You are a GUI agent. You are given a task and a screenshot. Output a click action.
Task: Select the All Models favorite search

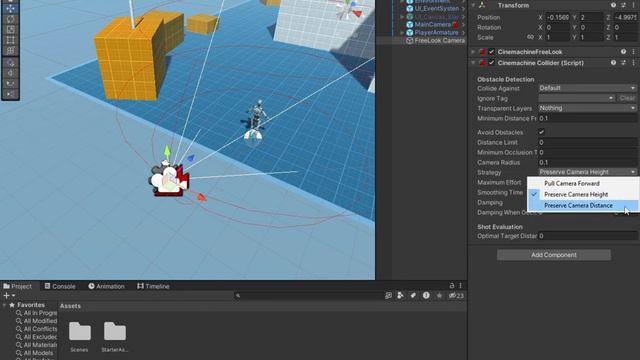(x=35, y=353)
